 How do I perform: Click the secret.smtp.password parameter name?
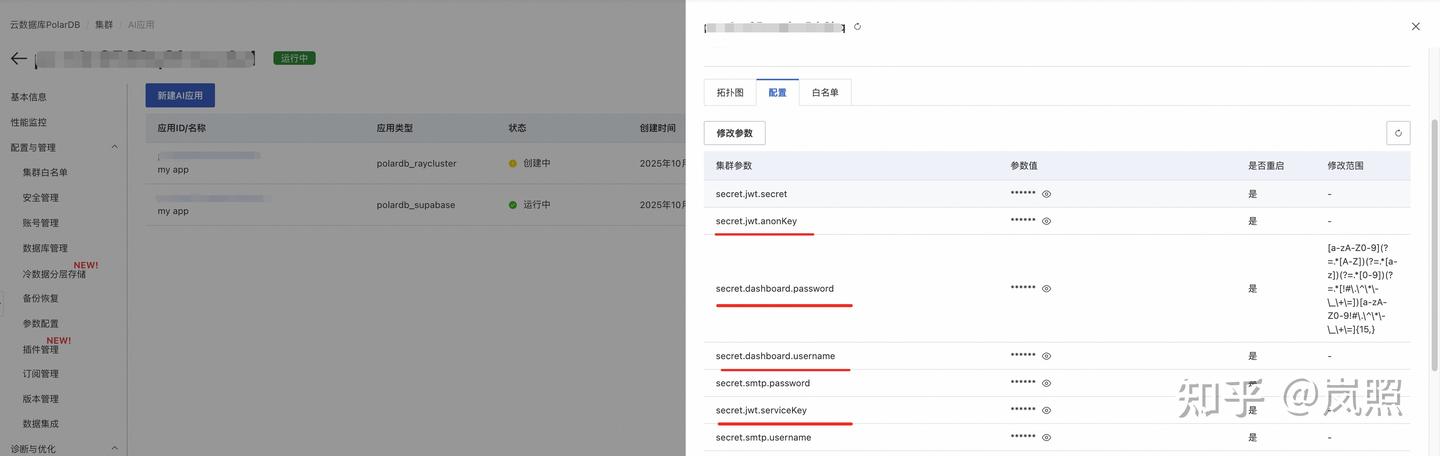[x=763, y=383]
